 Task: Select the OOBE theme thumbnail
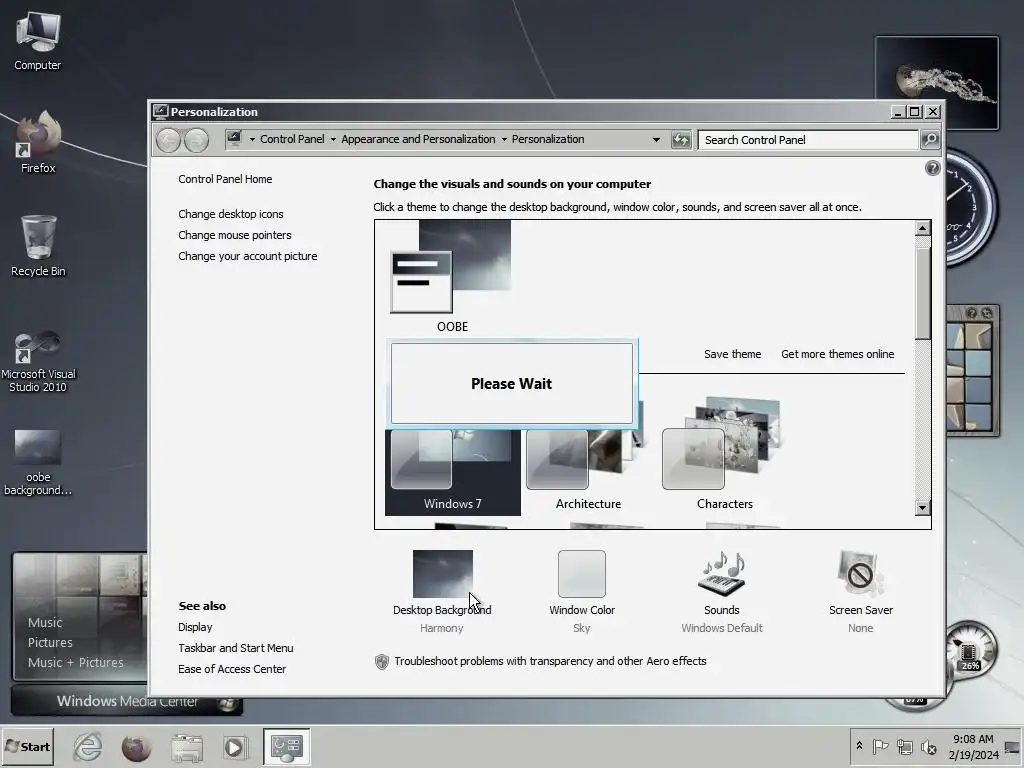[452, 276]
